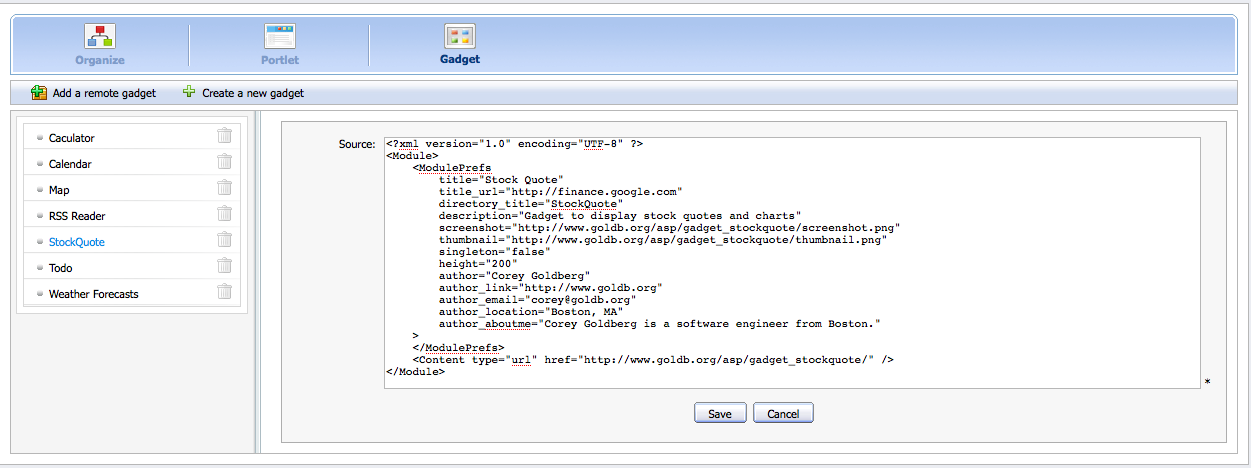This screenshot has width=1251, height=468.
Task: Select RSS Reader in the gadget list
Action: (77, 216)
